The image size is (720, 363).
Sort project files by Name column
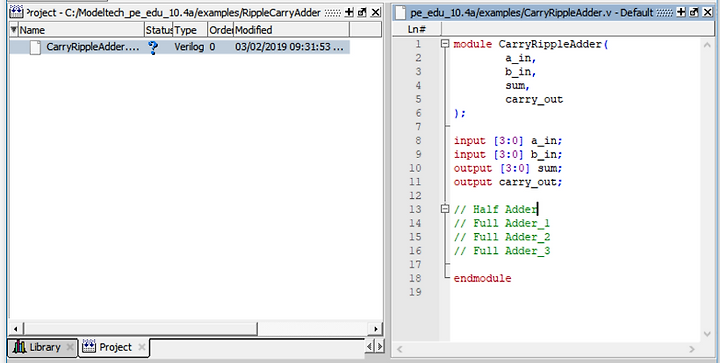pos(81,30)
